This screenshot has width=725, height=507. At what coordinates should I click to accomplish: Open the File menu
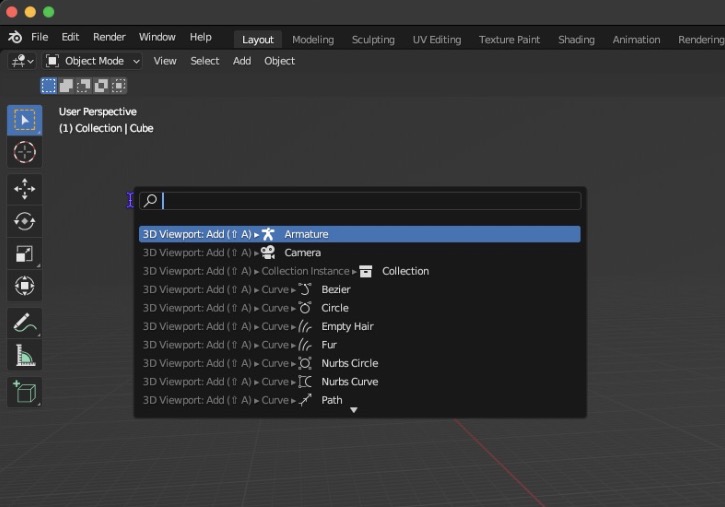pos(39,37)
